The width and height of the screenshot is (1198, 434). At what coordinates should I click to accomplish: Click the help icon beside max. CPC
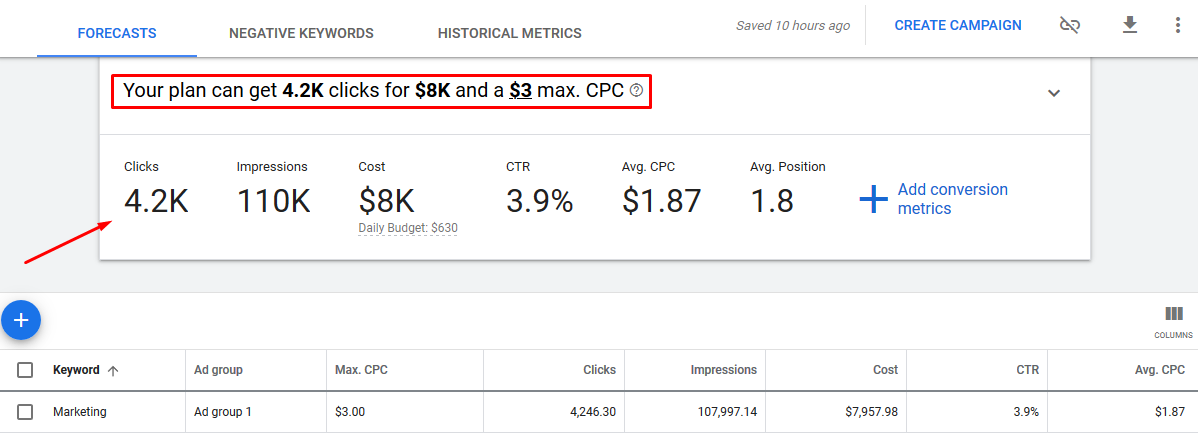(x=636, y=91)
